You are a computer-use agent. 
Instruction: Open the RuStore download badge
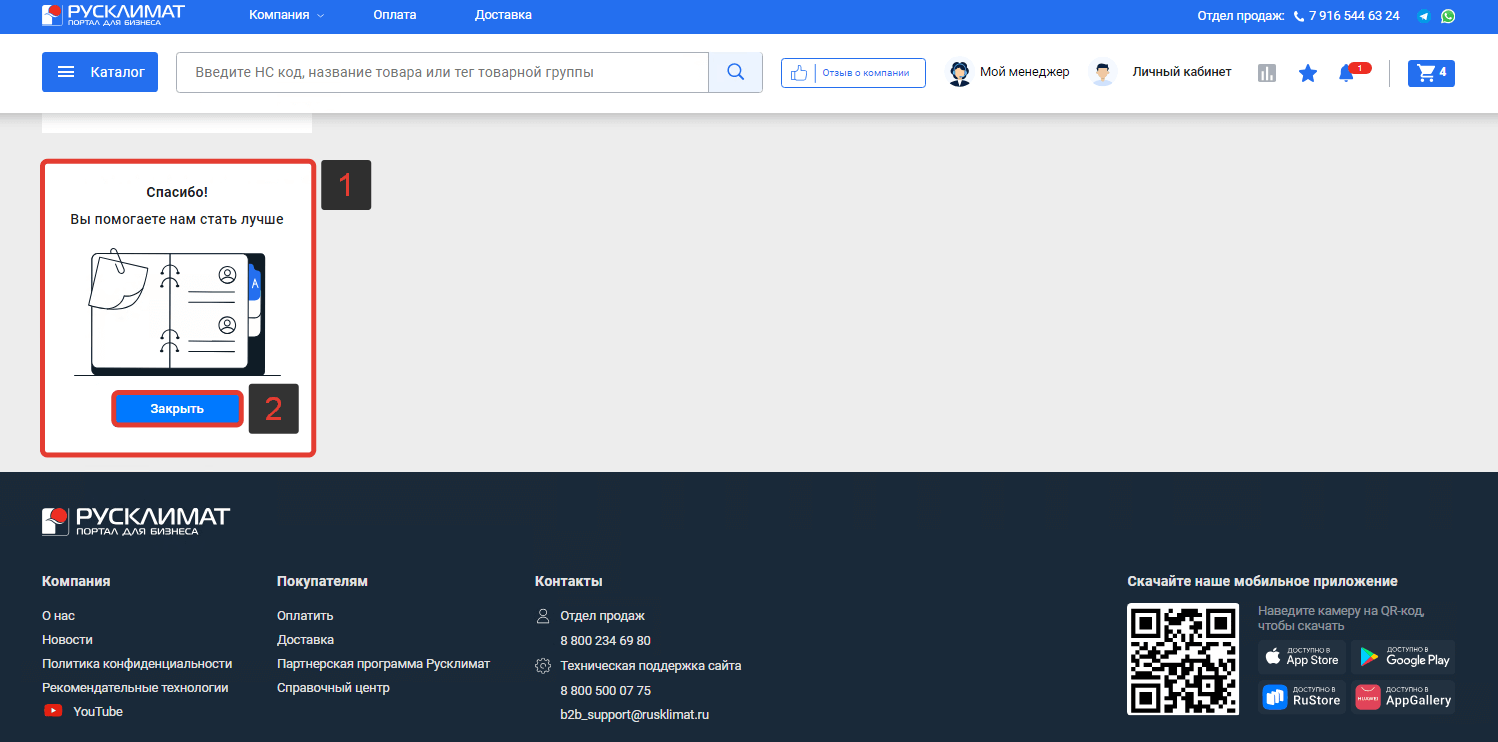(1302, 697)
